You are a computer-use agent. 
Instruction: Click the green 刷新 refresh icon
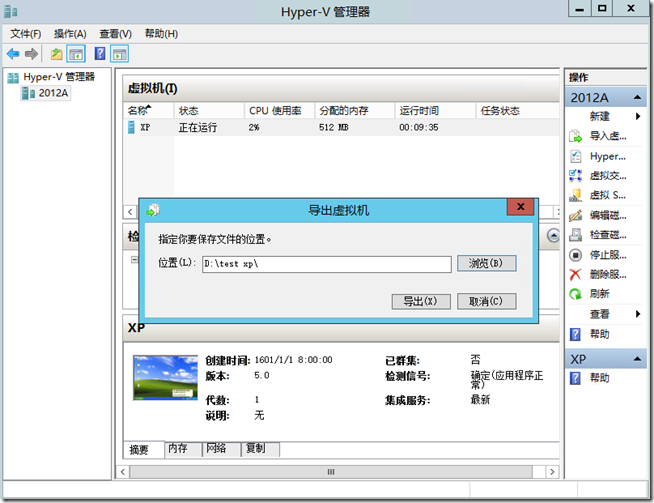pos(576,294)
